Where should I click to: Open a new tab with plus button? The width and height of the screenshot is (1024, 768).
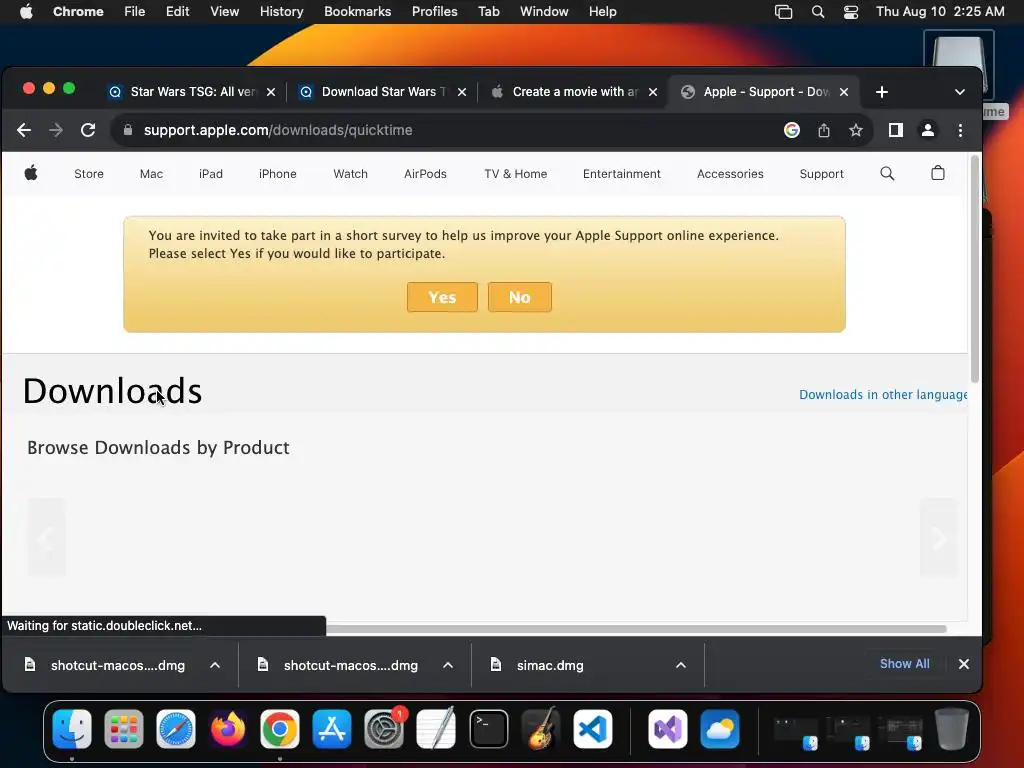coord(882,92)
